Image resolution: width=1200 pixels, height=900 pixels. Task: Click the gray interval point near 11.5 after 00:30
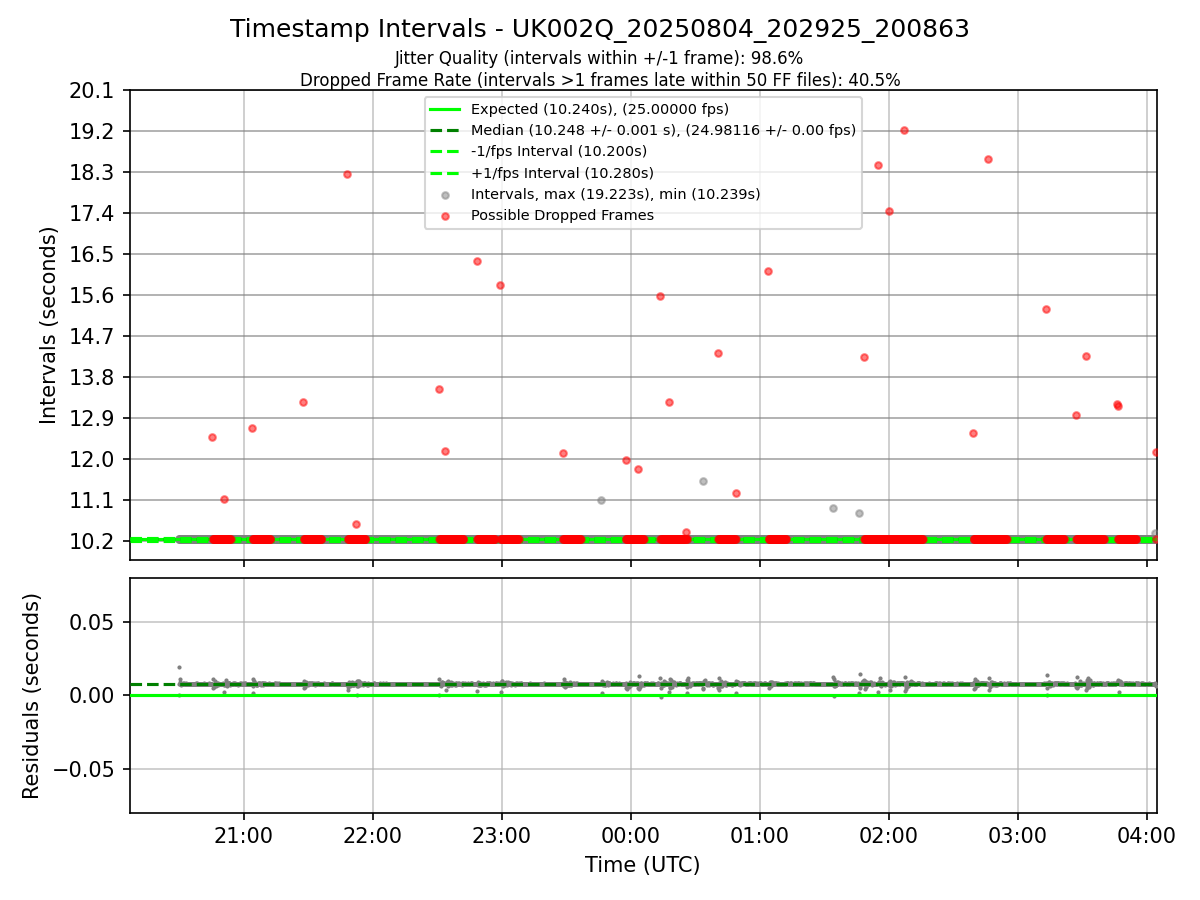(703, 481)
